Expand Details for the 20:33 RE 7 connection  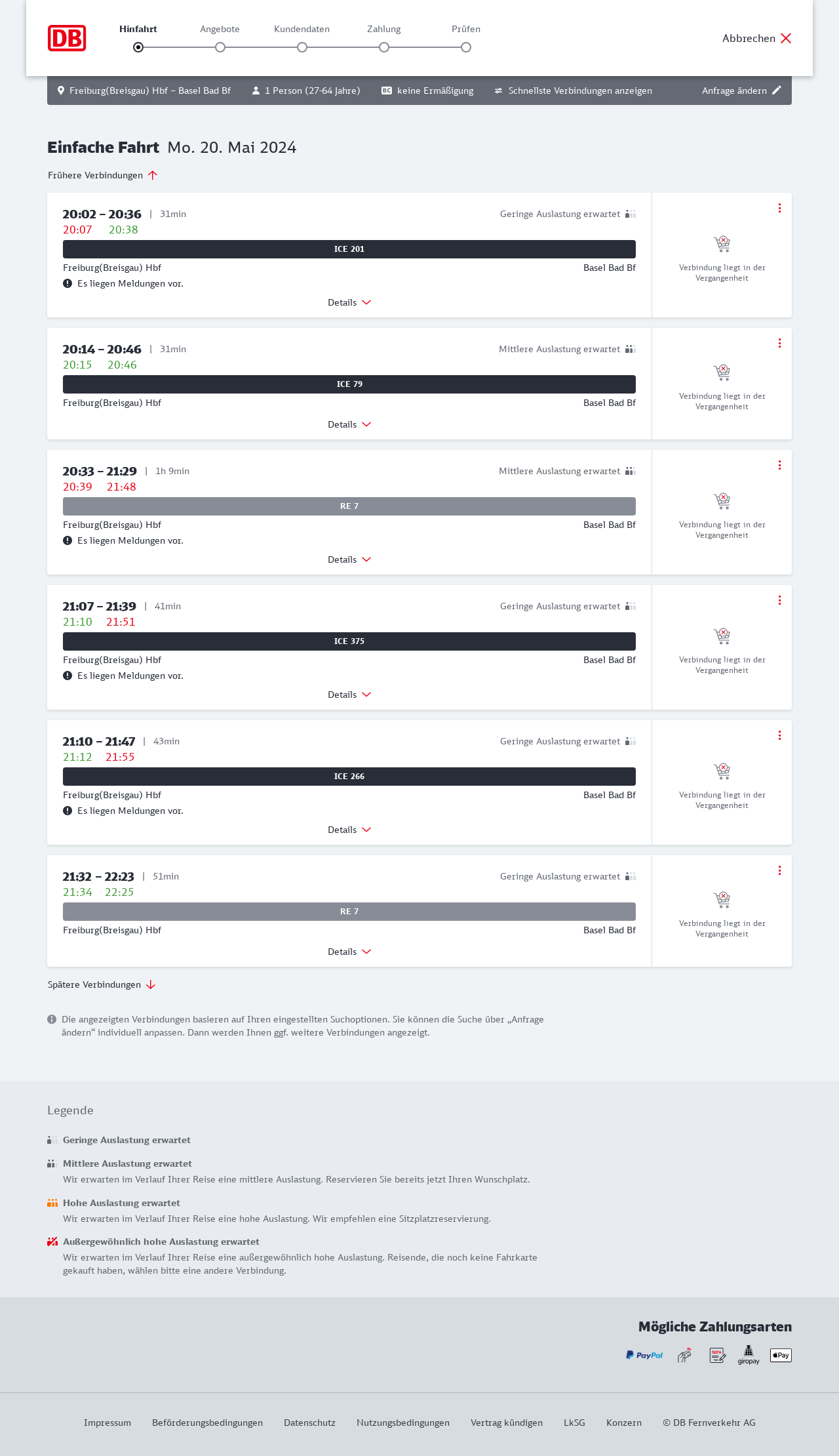tap(349, 559)
